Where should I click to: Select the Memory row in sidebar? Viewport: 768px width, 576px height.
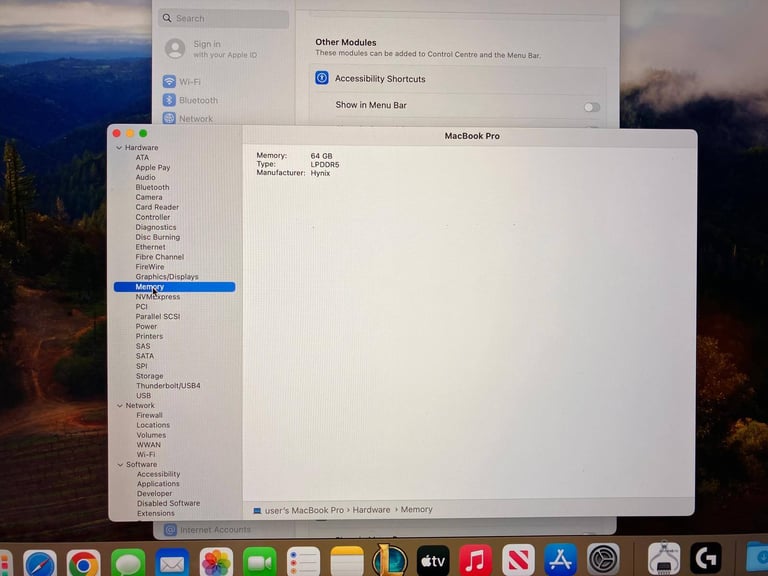tap(174, 287)
